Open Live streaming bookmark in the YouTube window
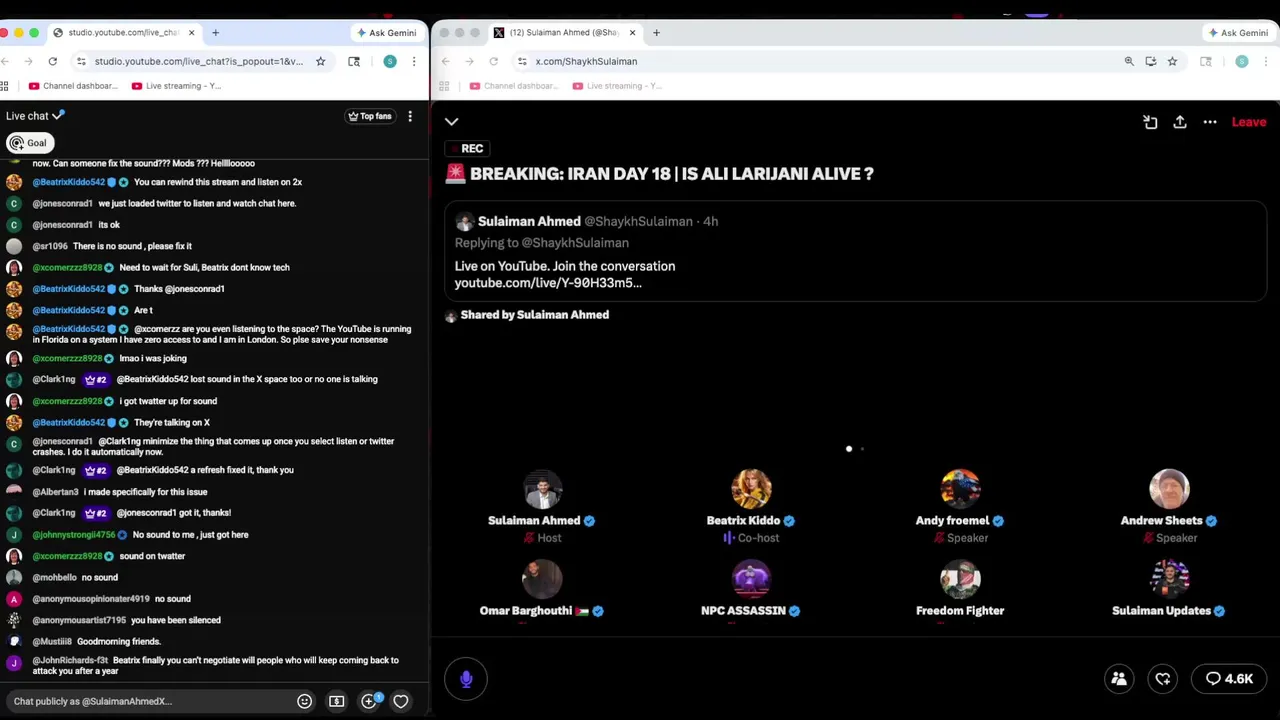1280x720 pixels. click(x=176, y=86)
